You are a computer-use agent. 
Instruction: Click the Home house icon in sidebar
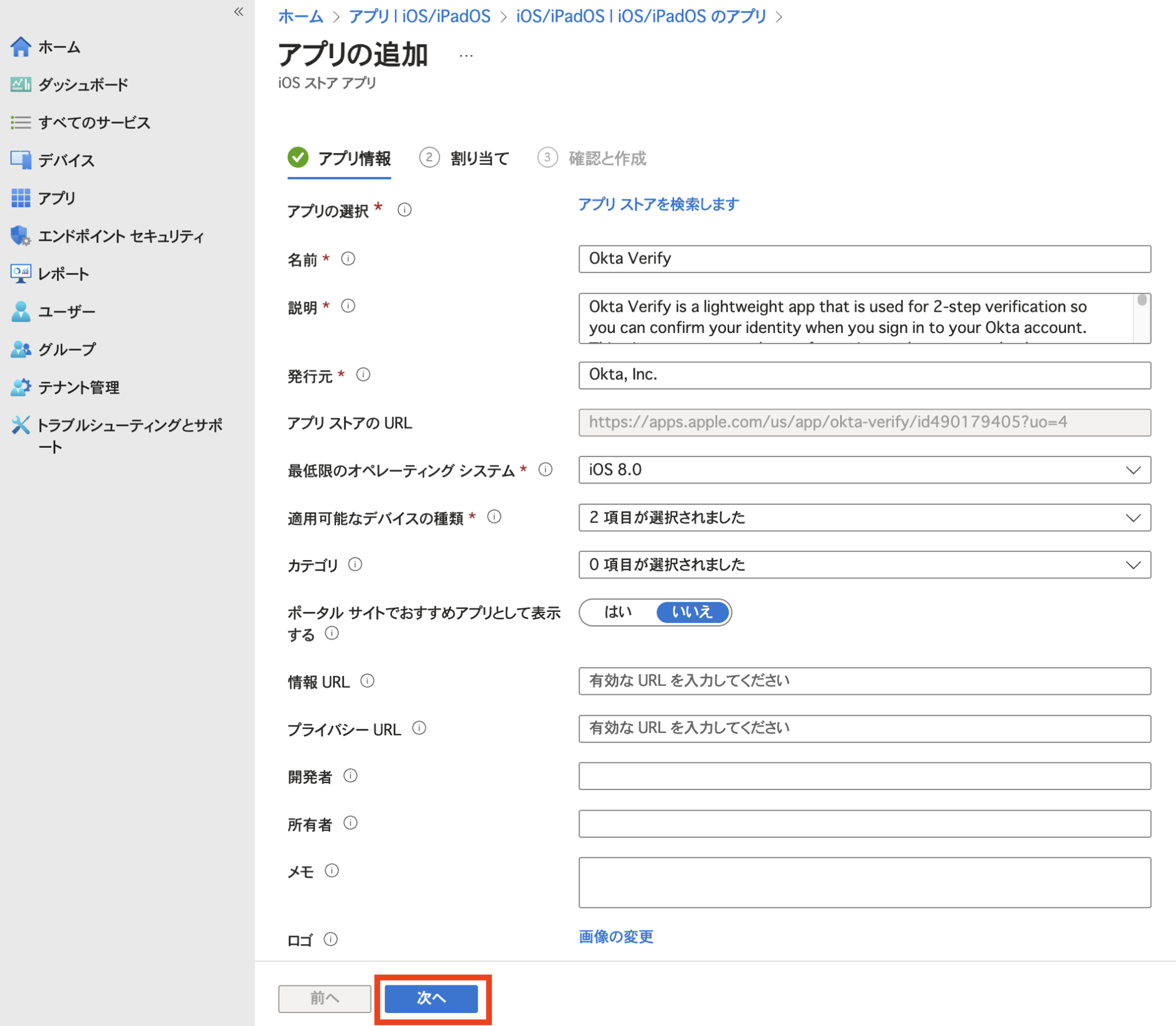21,46
